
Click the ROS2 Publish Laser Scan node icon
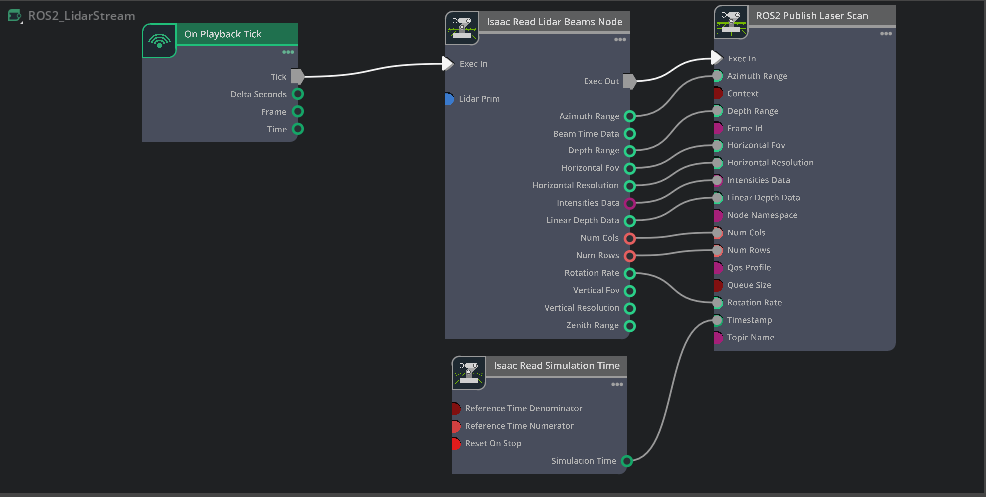click(731, 22)
